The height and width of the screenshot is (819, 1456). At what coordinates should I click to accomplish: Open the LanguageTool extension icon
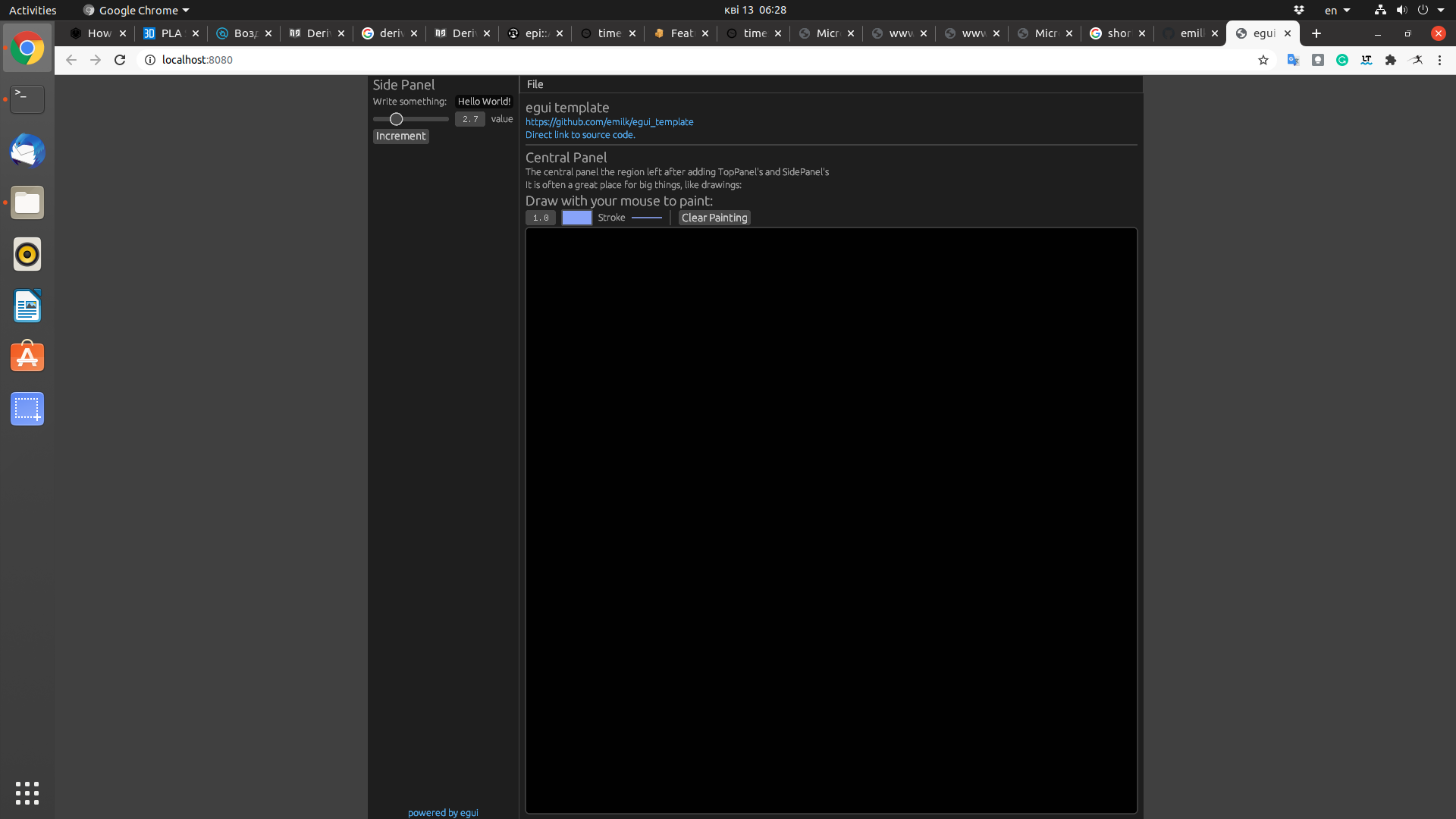click(1367, 60)
